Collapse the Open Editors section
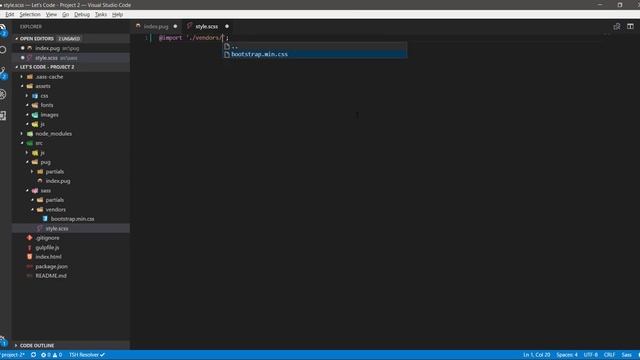 point(17,39)
